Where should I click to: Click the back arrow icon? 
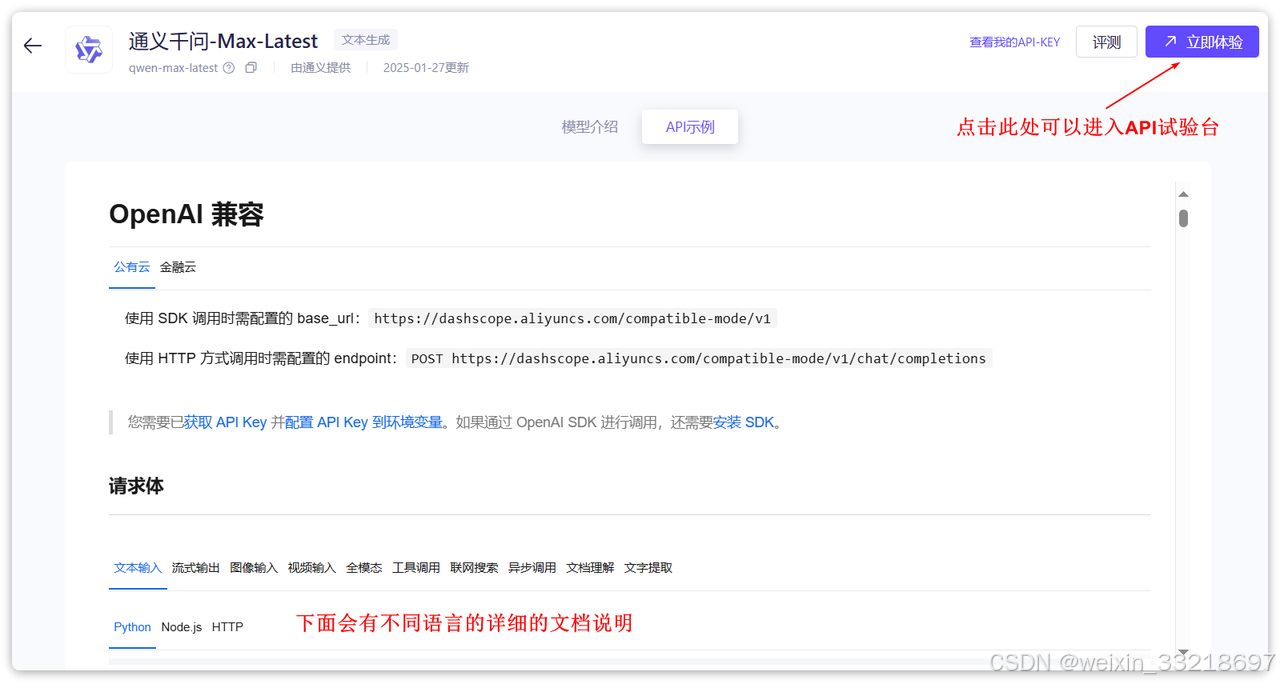coord(33,46)
